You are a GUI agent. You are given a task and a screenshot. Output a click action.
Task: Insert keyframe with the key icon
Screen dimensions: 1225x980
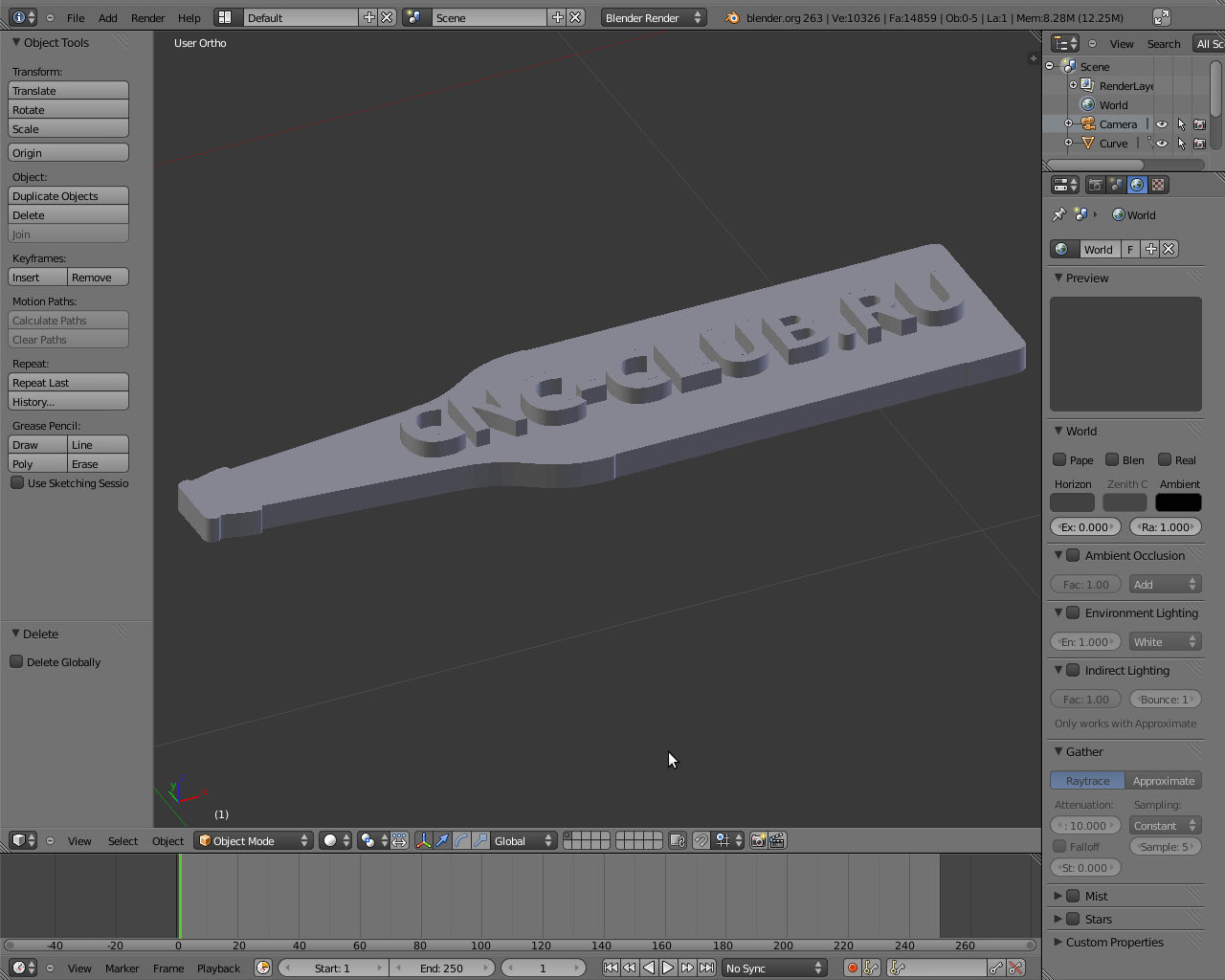[x=997, y=968]
